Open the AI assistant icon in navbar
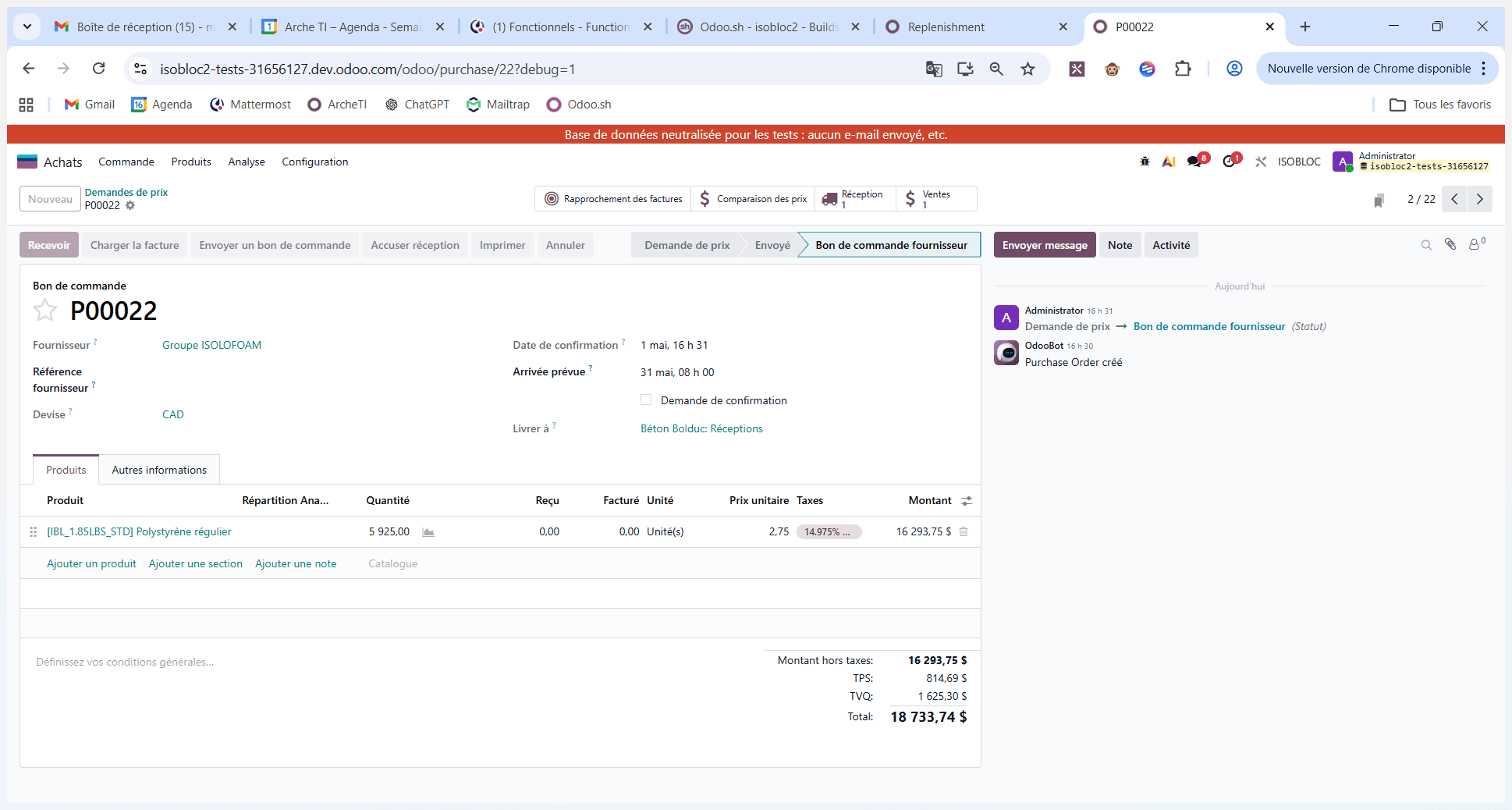 pyautogui.click(x=1169, y=162)
